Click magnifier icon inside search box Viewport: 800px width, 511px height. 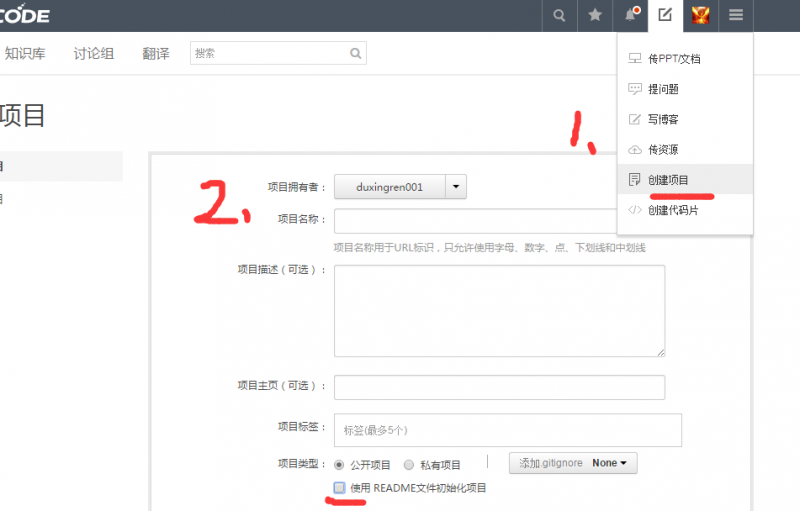[x=355, y=53]
